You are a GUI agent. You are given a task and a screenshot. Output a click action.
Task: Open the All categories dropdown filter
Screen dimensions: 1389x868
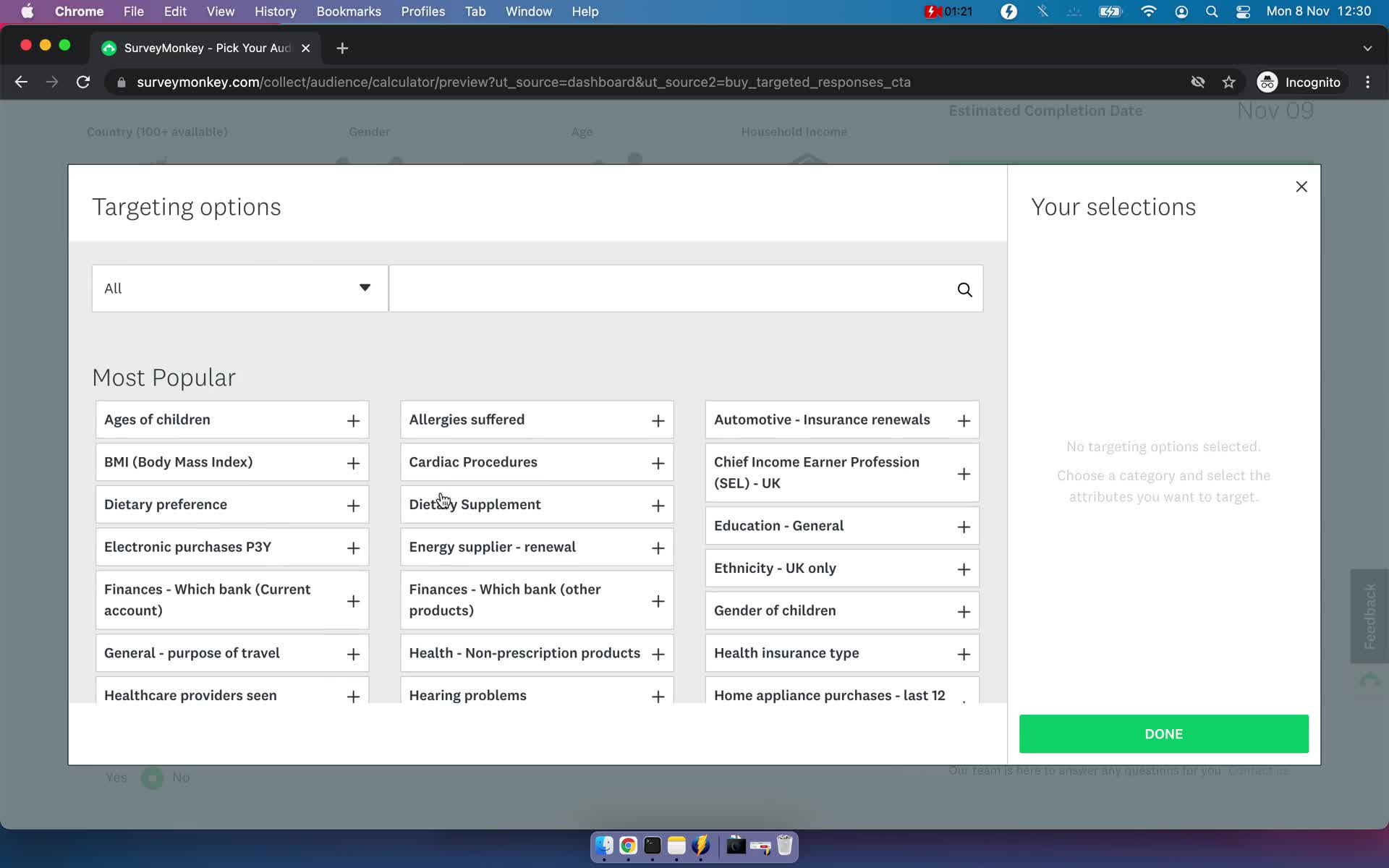click(239, 288)
